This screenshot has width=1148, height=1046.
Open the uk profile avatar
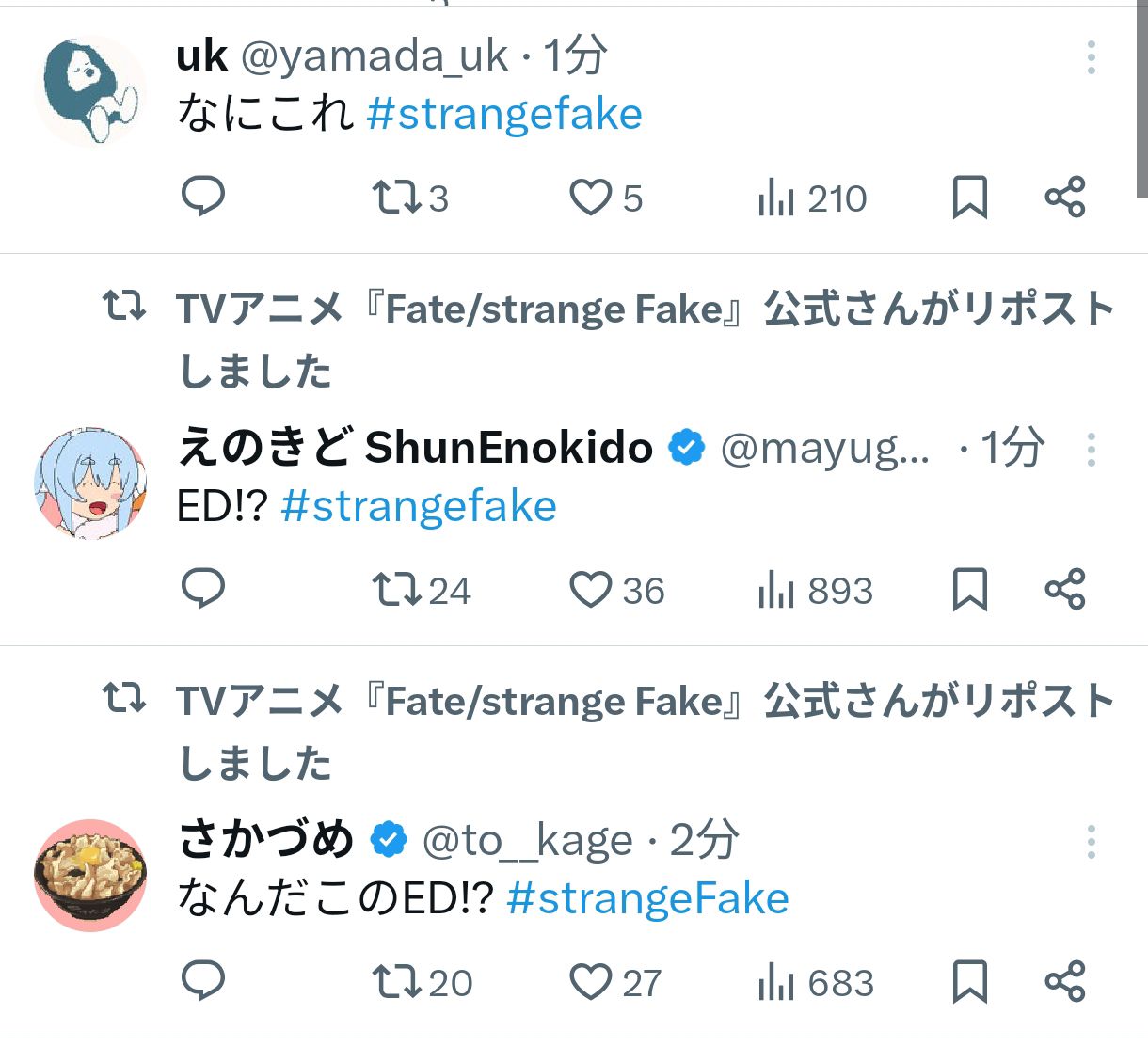pos(90,91)
